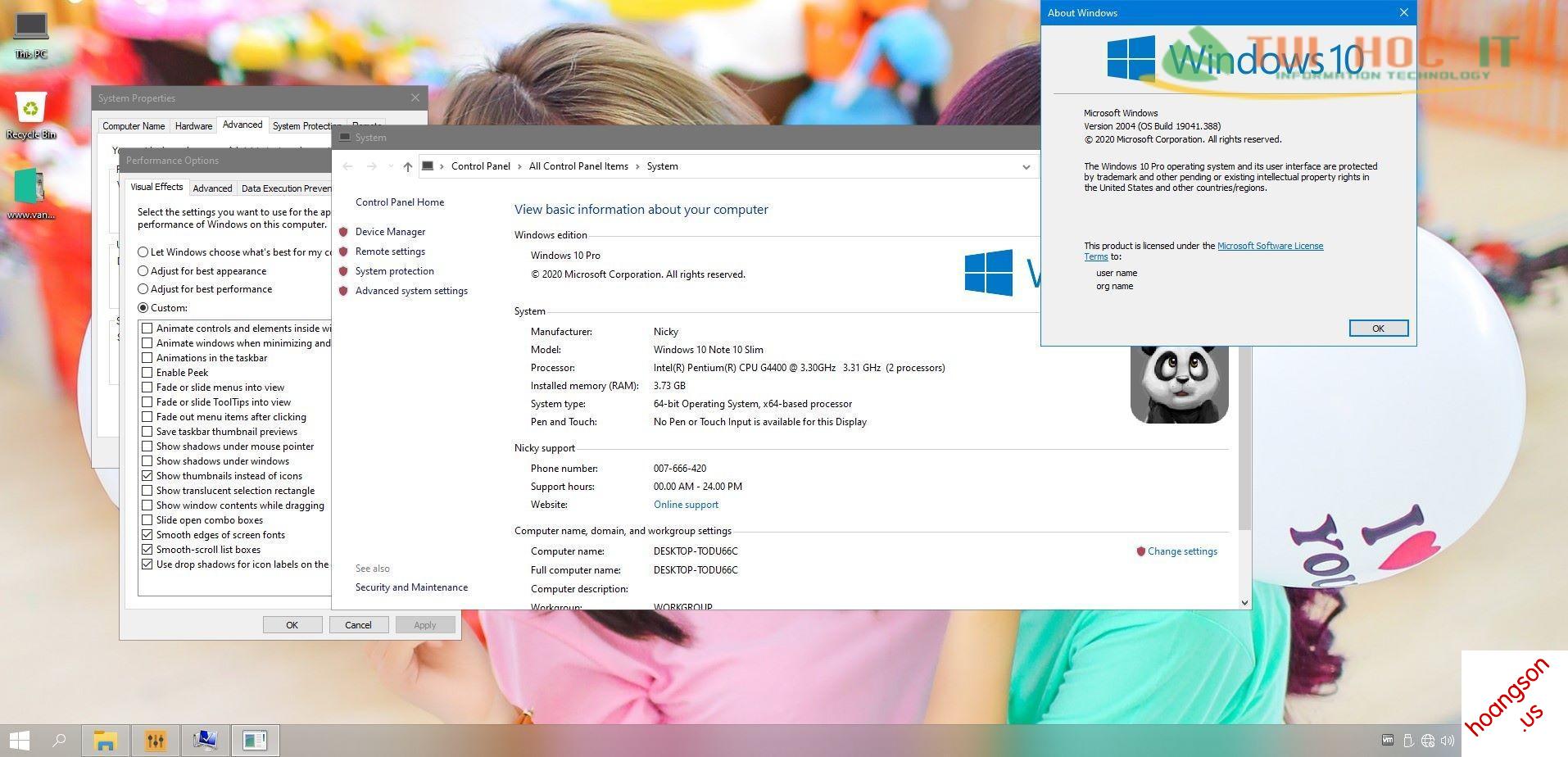Viewport: 1568px width, 757px height.
Task: Select Adjust for best performance
Action: pyautogui.click(x=143, y=289)
